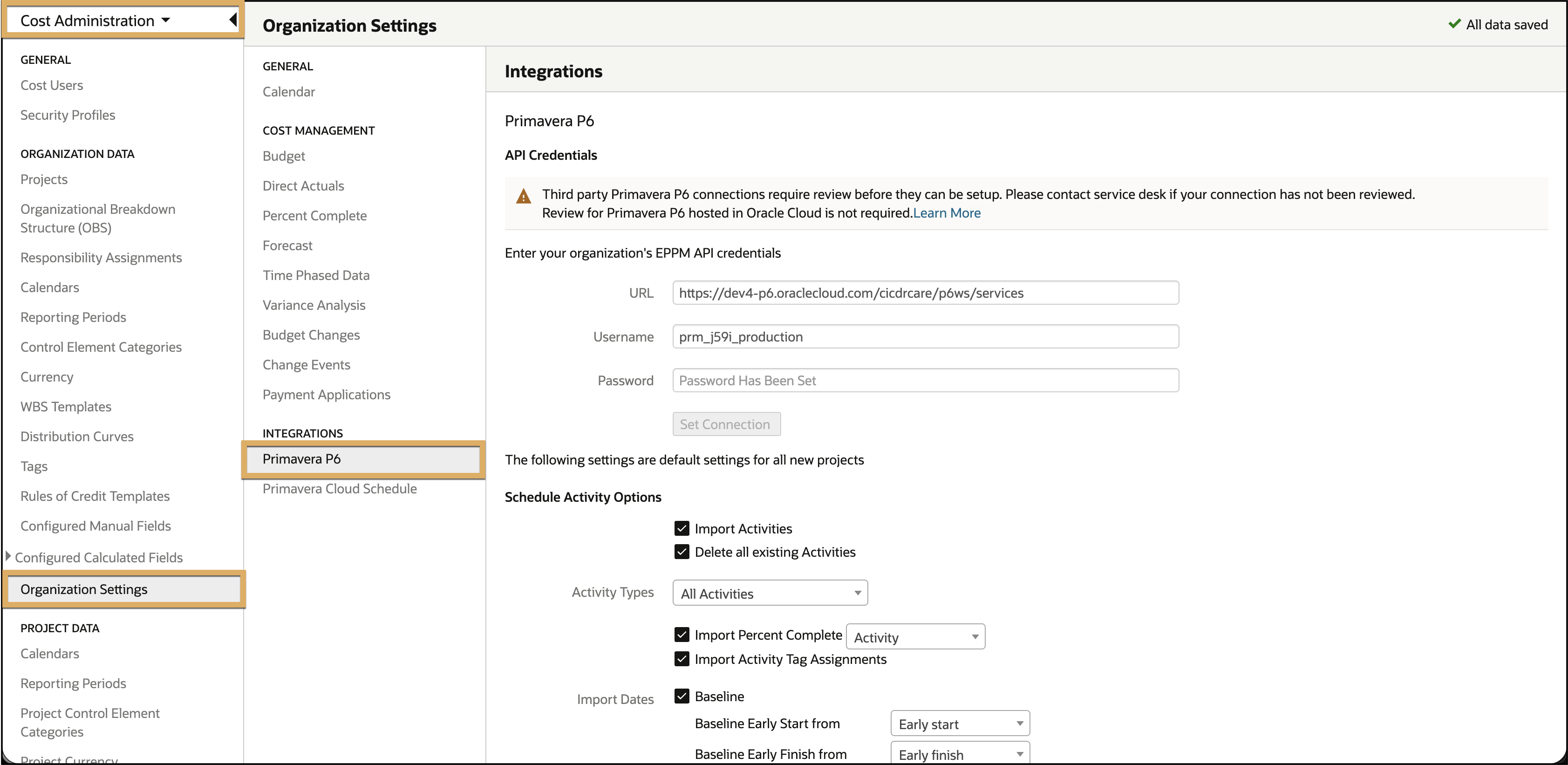The width and height of the screenshot is (1568, 765).
Task: Open Budget settings
Action: (x=284, y=156)
